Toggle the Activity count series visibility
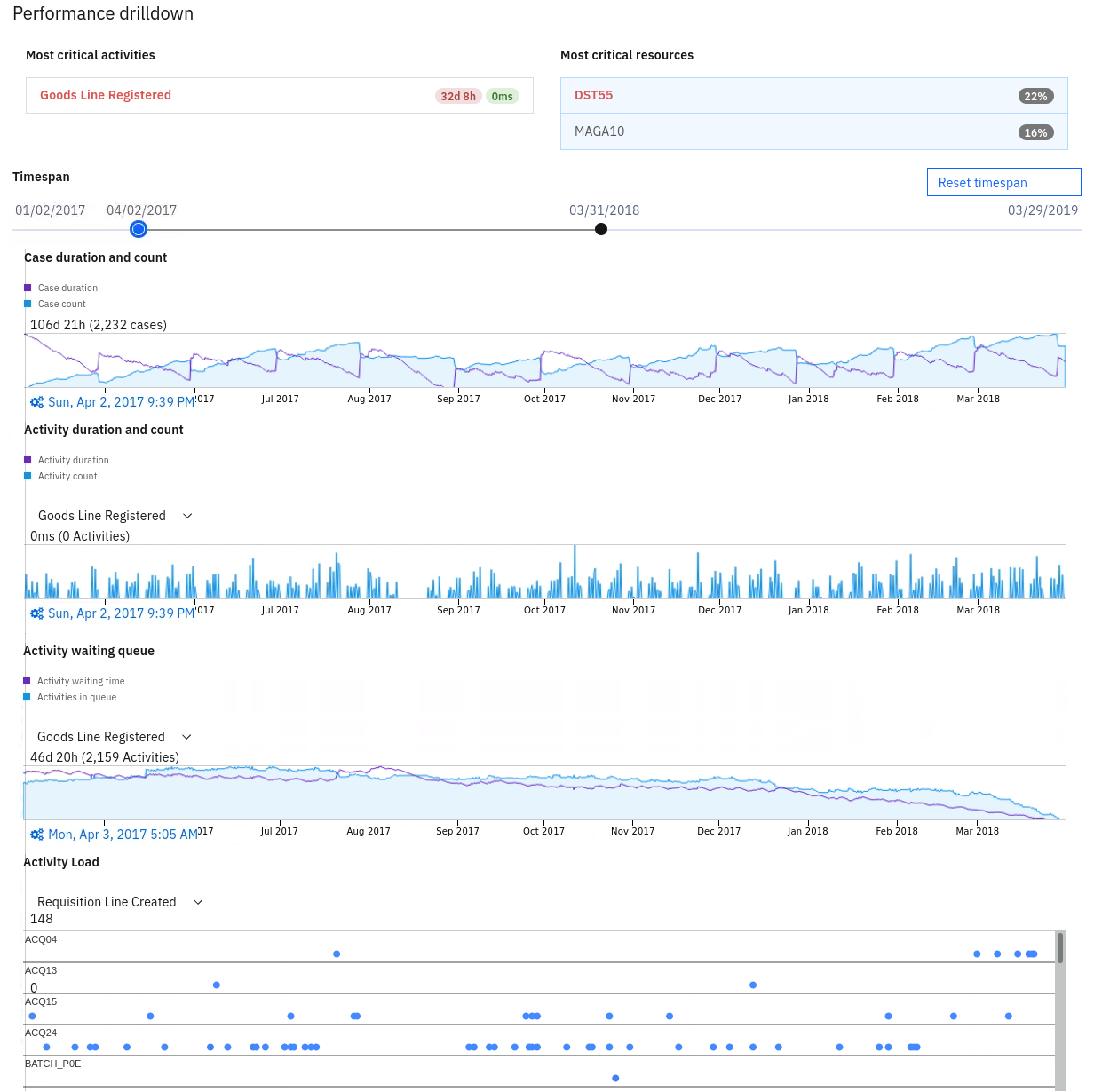1094x1092 pixels. (x=28, y=475)
